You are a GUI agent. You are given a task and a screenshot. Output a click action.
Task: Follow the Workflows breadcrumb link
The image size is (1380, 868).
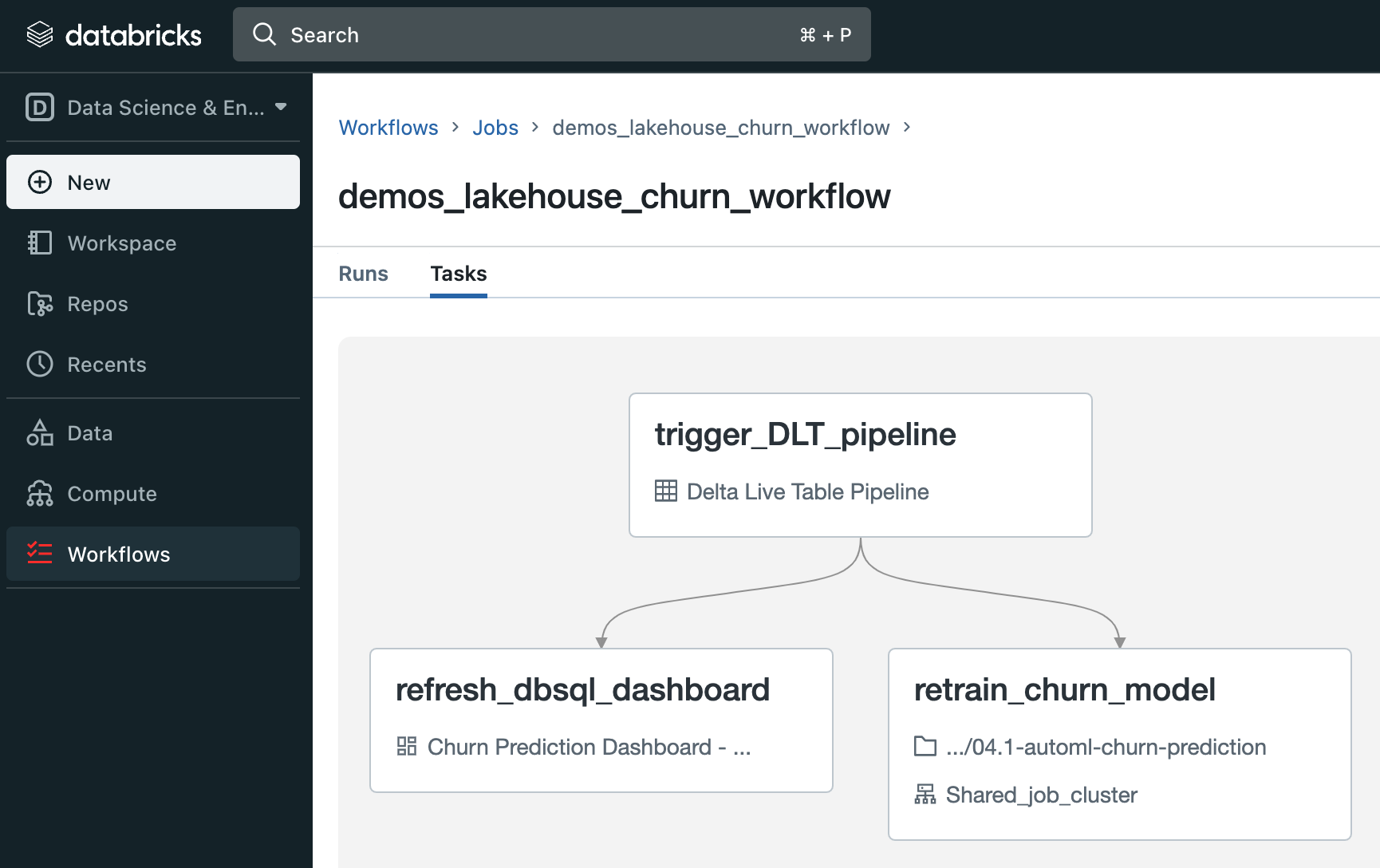[388, 128]
